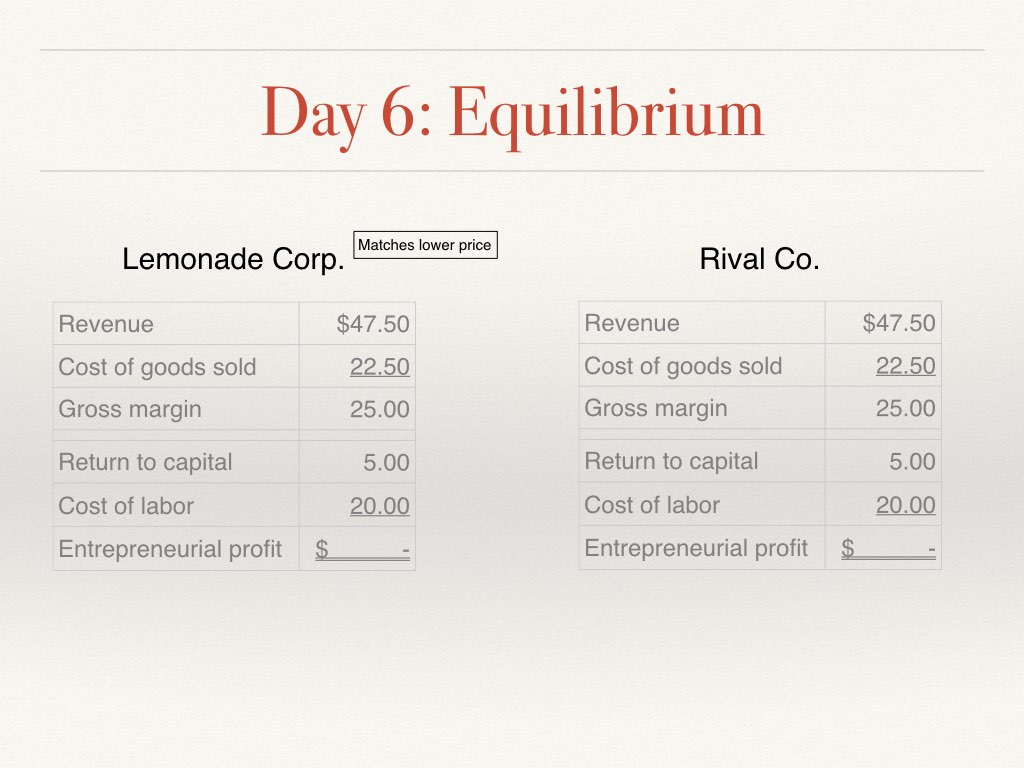Viewport: 1024px width, 768px height.
Task: Click the Rival Co. heading
Action: pos(759,259)
